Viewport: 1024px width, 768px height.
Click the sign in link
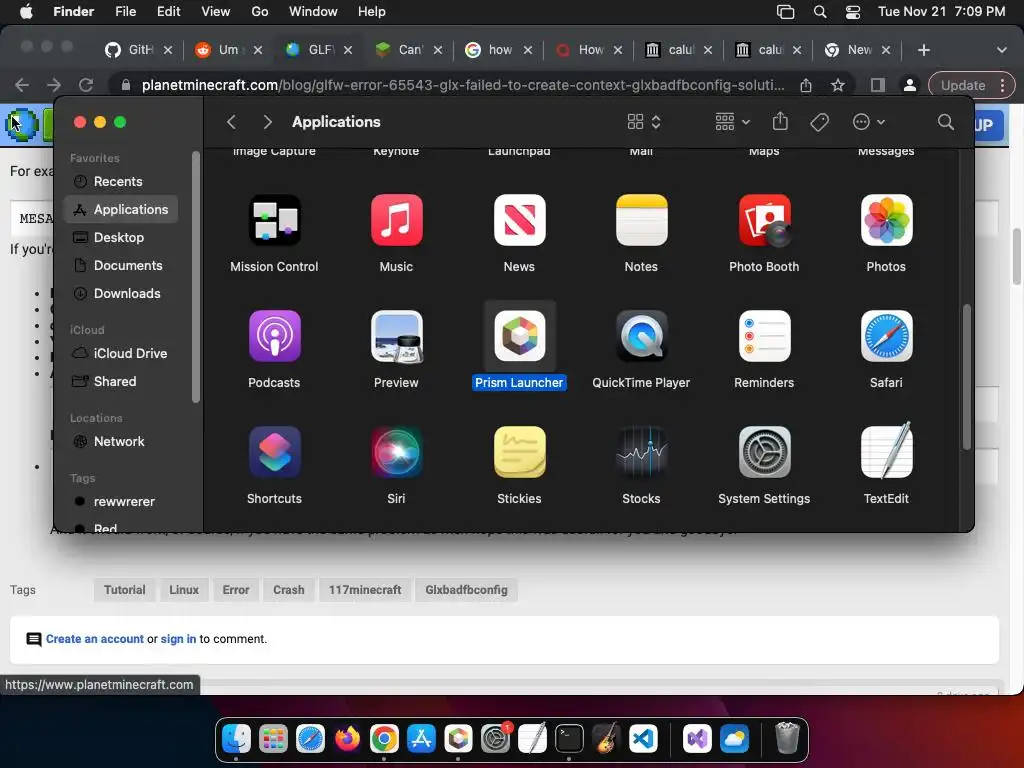click(x=178, y=639)
